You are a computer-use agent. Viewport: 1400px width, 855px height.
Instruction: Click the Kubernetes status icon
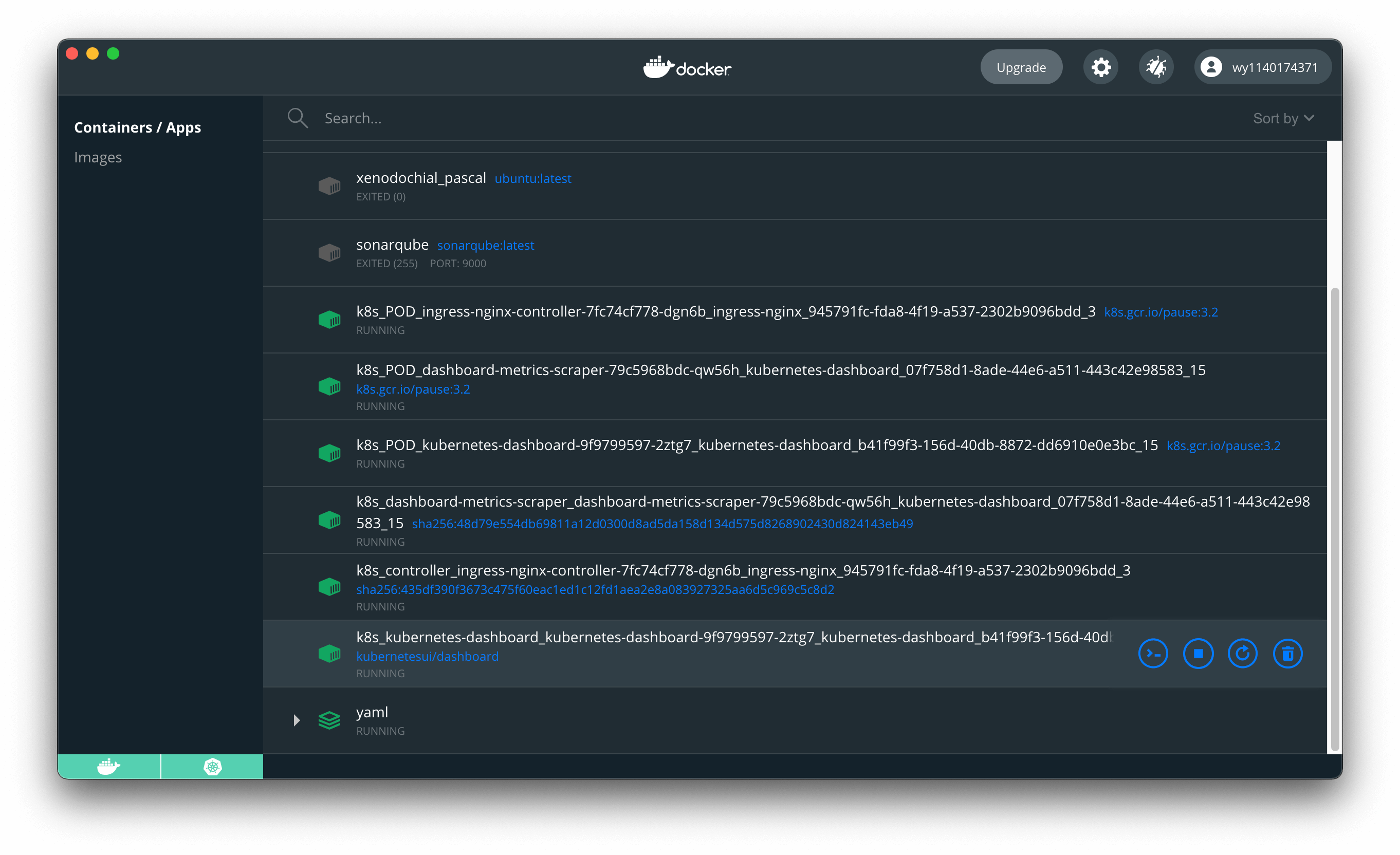[x=212, y=767]
